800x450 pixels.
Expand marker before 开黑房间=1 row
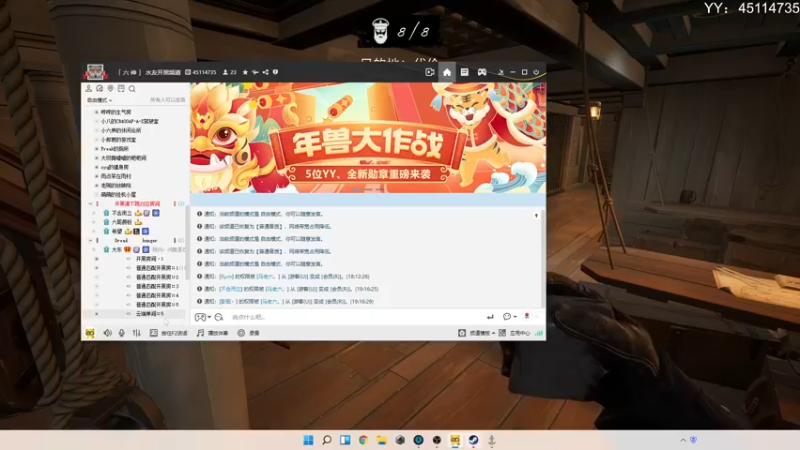point(96,259)
